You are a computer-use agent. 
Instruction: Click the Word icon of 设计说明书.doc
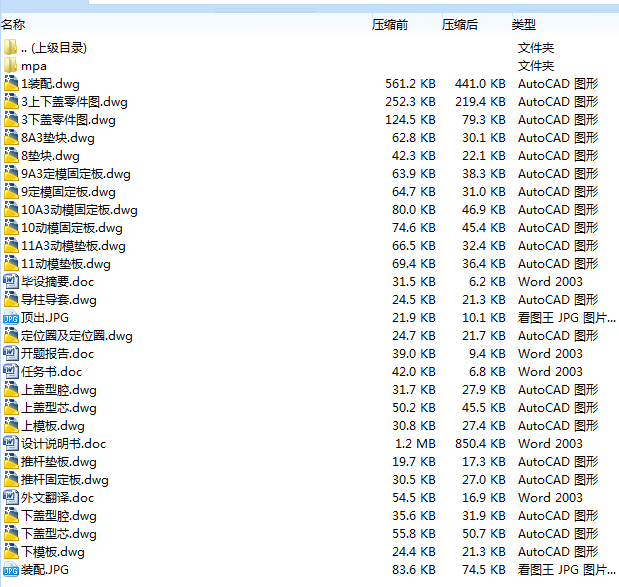point(11,444)
